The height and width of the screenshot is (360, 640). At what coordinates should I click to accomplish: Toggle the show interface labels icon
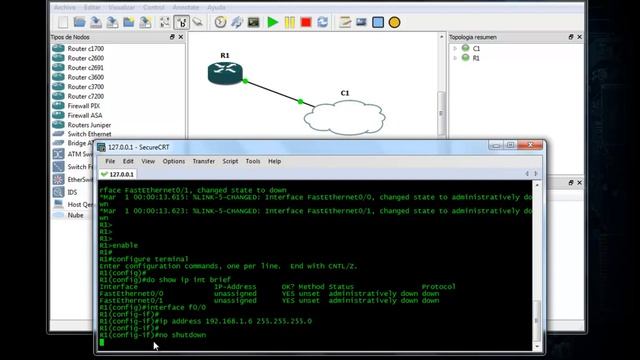click(165, 22)
